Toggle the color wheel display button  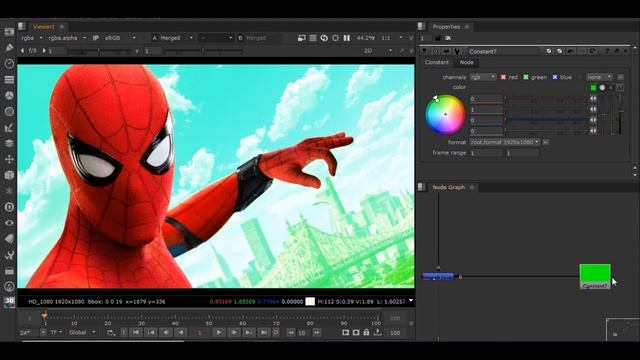pyautogui.click(x=602, y=88)
